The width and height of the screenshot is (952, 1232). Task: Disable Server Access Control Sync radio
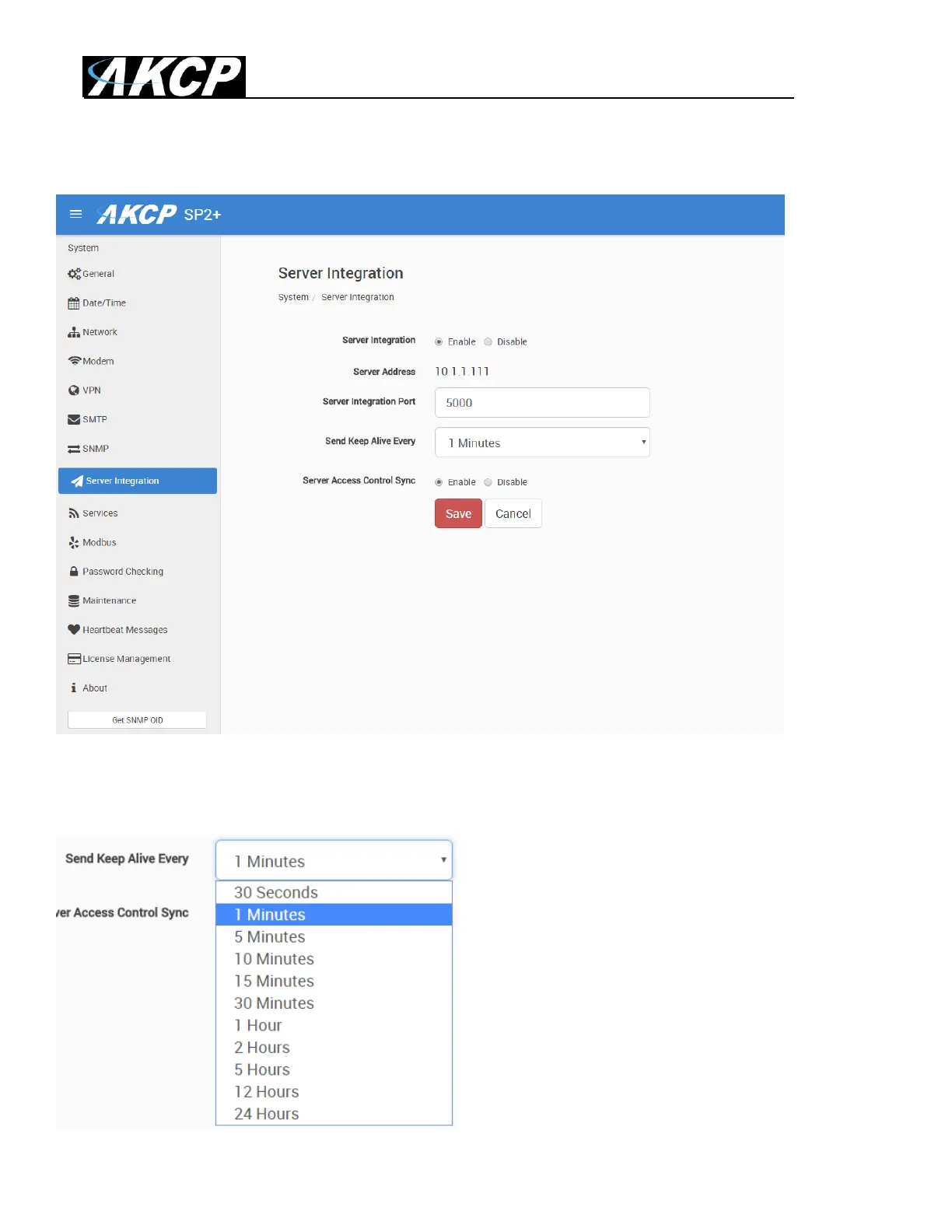coord(488,482)
